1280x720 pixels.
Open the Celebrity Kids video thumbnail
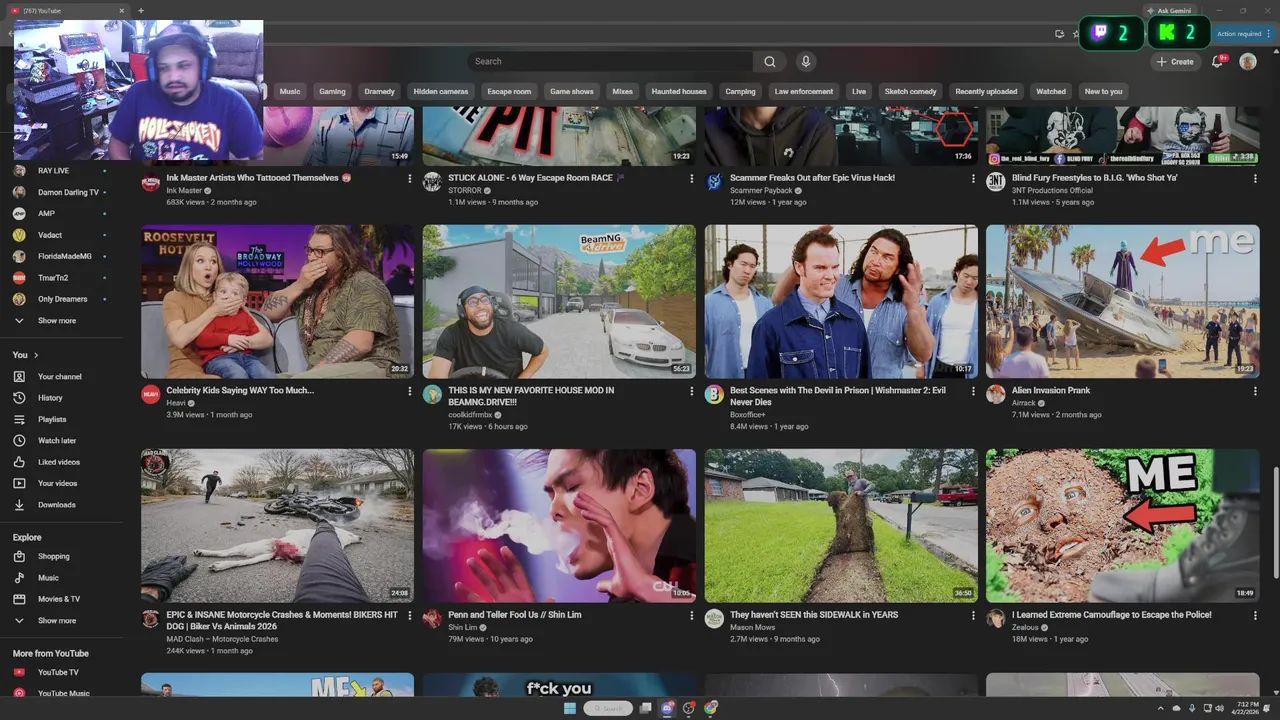(277, 301)
